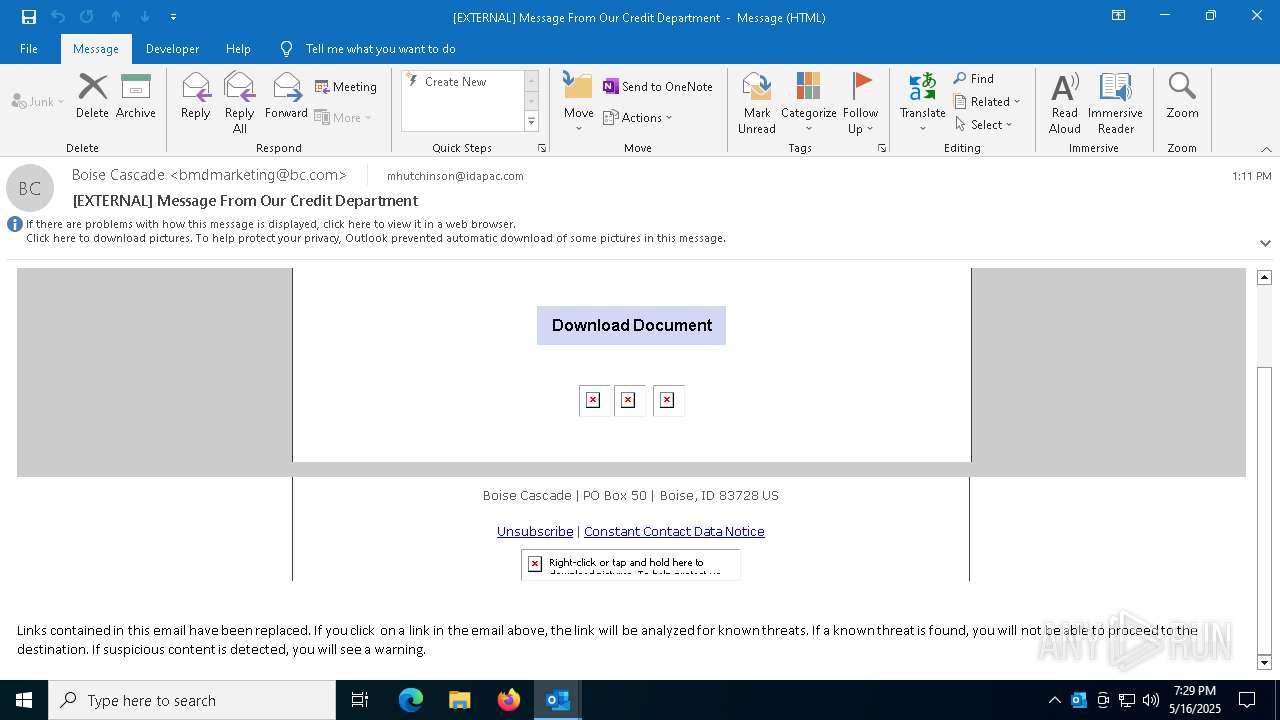Click Ribbon Display Options icon
Image resolution: width=1280 pixels, height=720 pixels.
click(x=1119, y=16)
